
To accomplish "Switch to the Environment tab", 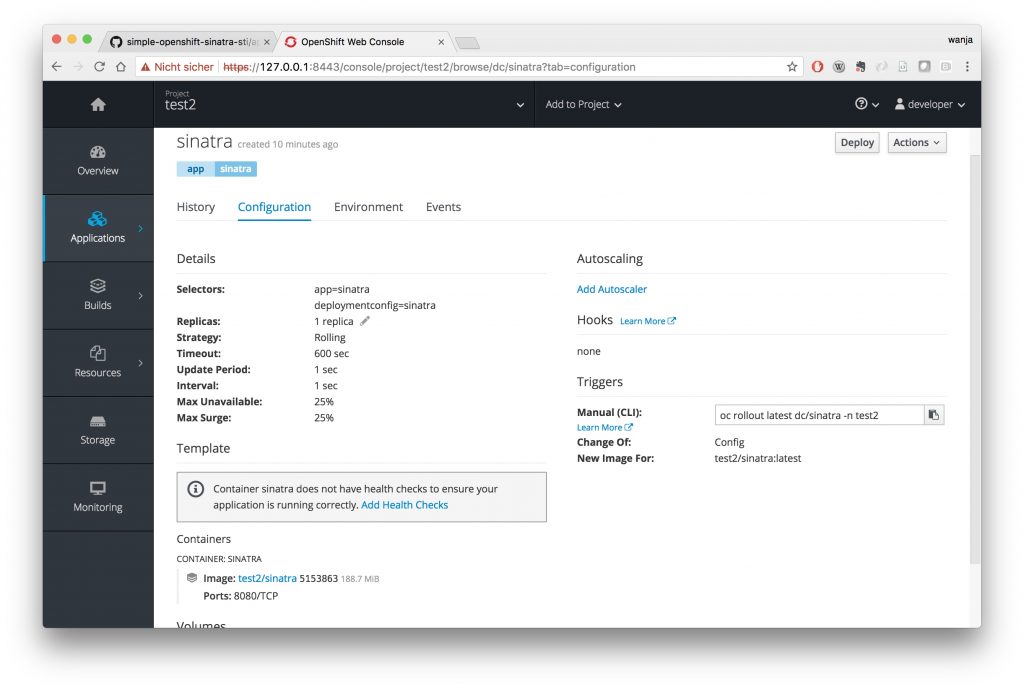I will 368,207.
